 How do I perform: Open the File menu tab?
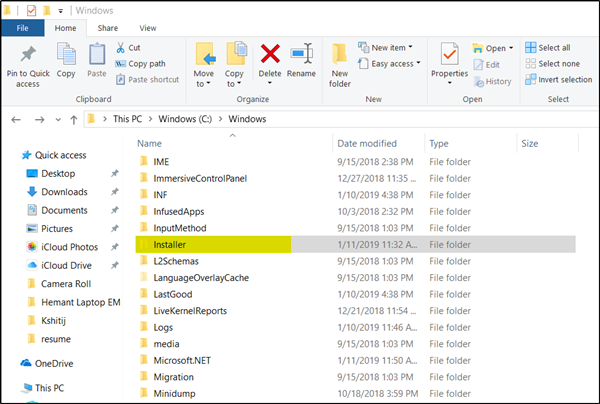click(22, 29)
